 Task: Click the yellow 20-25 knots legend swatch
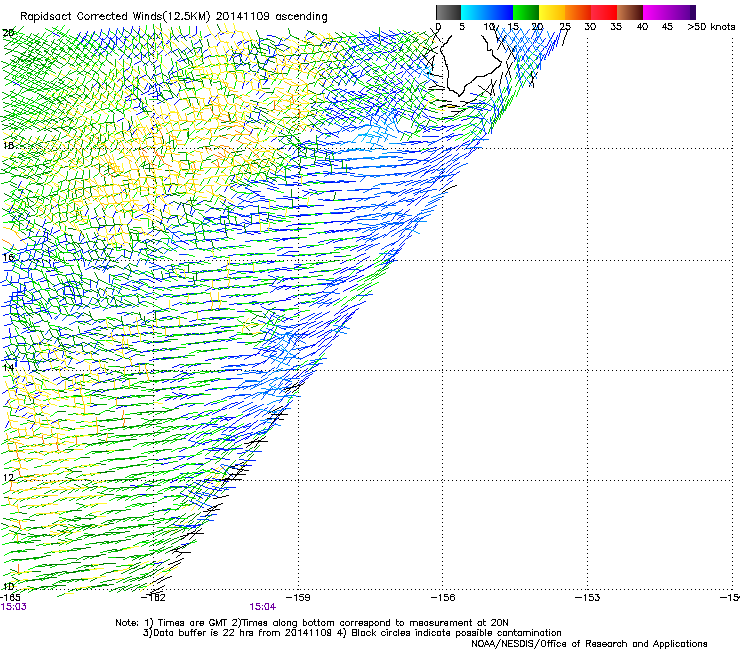552,12
